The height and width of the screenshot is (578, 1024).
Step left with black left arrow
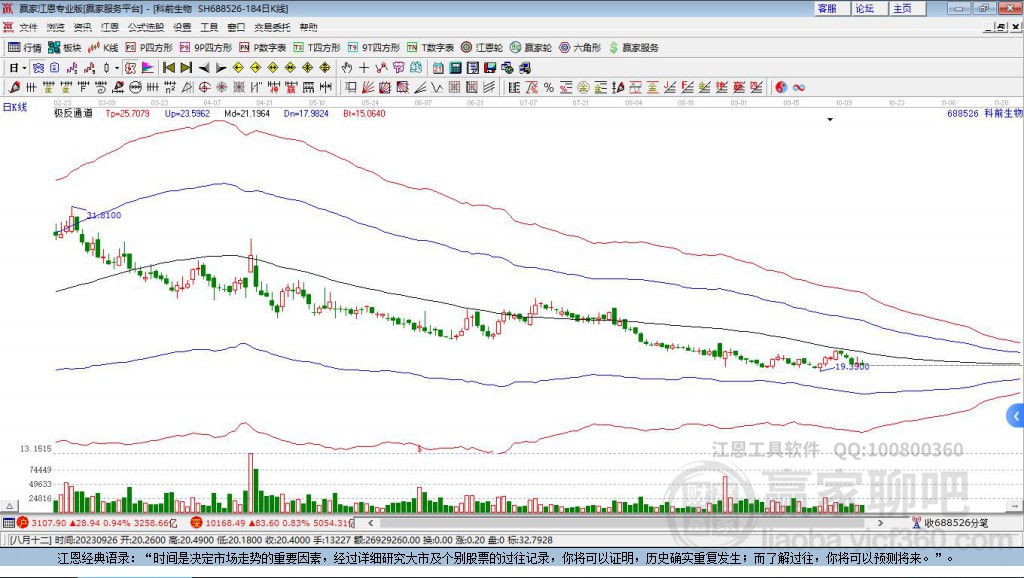click(204, 68)
